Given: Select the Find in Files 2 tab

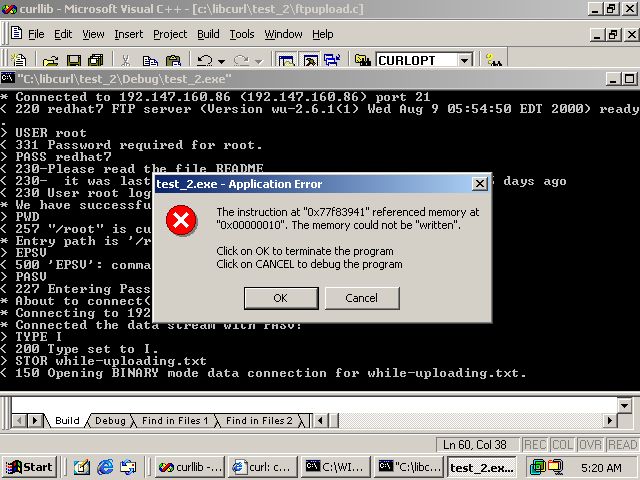Looking at the screenshot, I should point(259,420).
